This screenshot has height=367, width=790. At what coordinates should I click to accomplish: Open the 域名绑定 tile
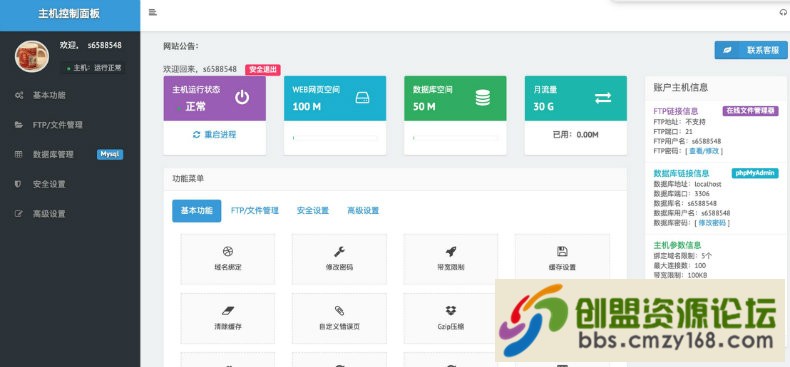coord(228,259)
